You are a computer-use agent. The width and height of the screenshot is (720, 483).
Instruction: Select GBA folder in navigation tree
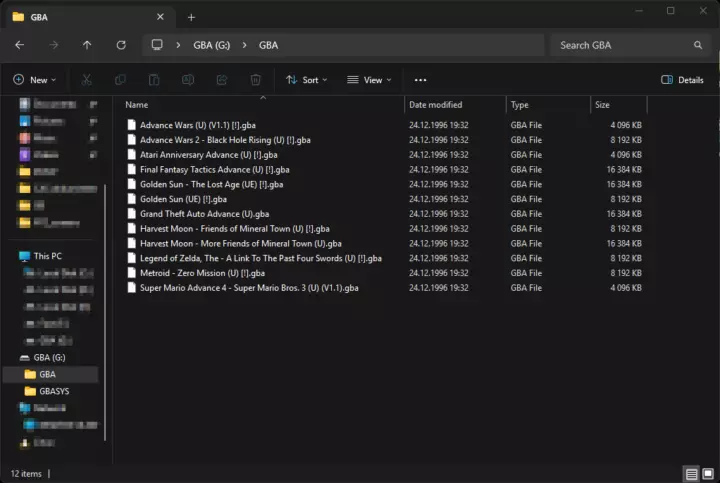pyautogui.click(x=51, y=374)
